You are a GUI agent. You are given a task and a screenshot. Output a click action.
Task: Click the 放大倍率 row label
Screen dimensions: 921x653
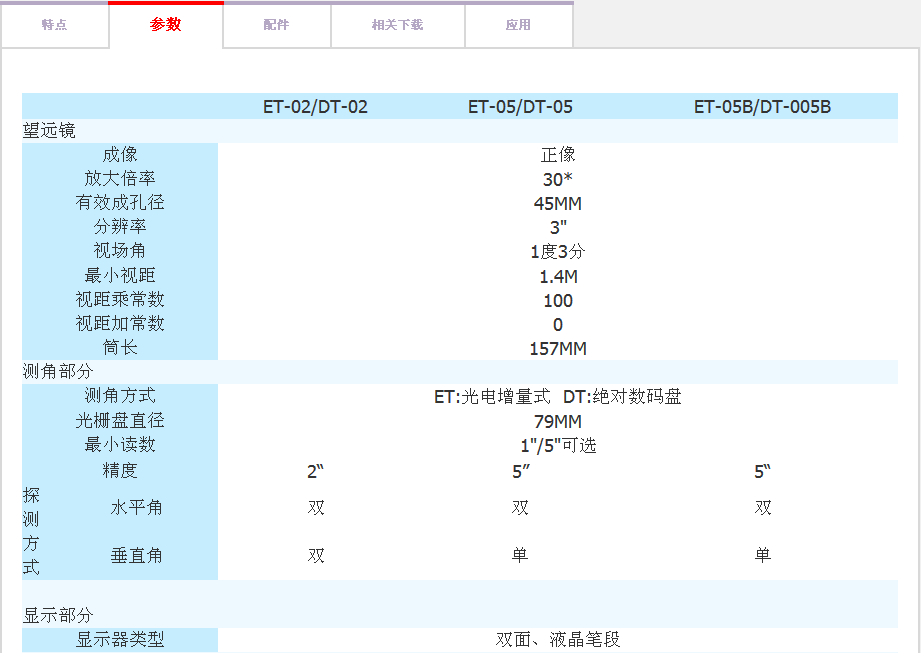[x=120, y=179]
